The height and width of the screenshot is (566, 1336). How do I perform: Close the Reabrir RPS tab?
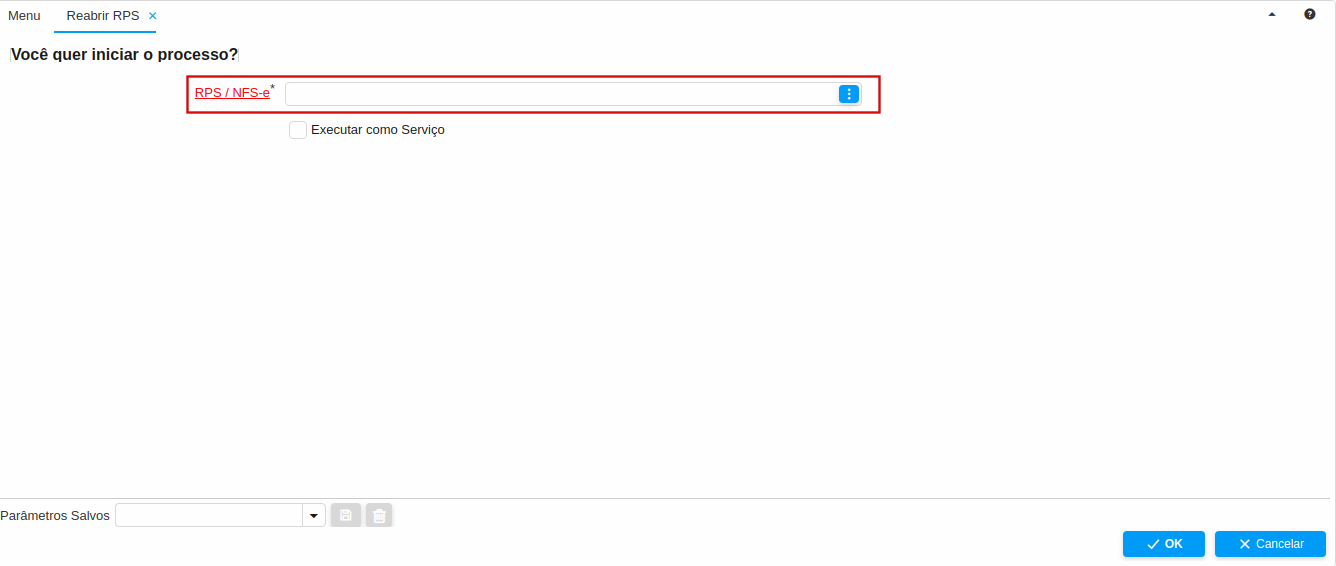pyautogui.click(x=152, y=16)
